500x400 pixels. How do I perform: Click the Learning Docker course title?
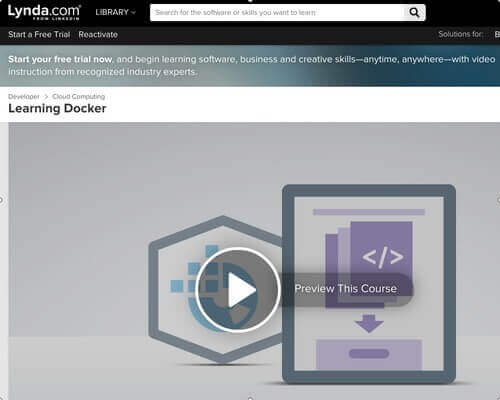point(57,108)
